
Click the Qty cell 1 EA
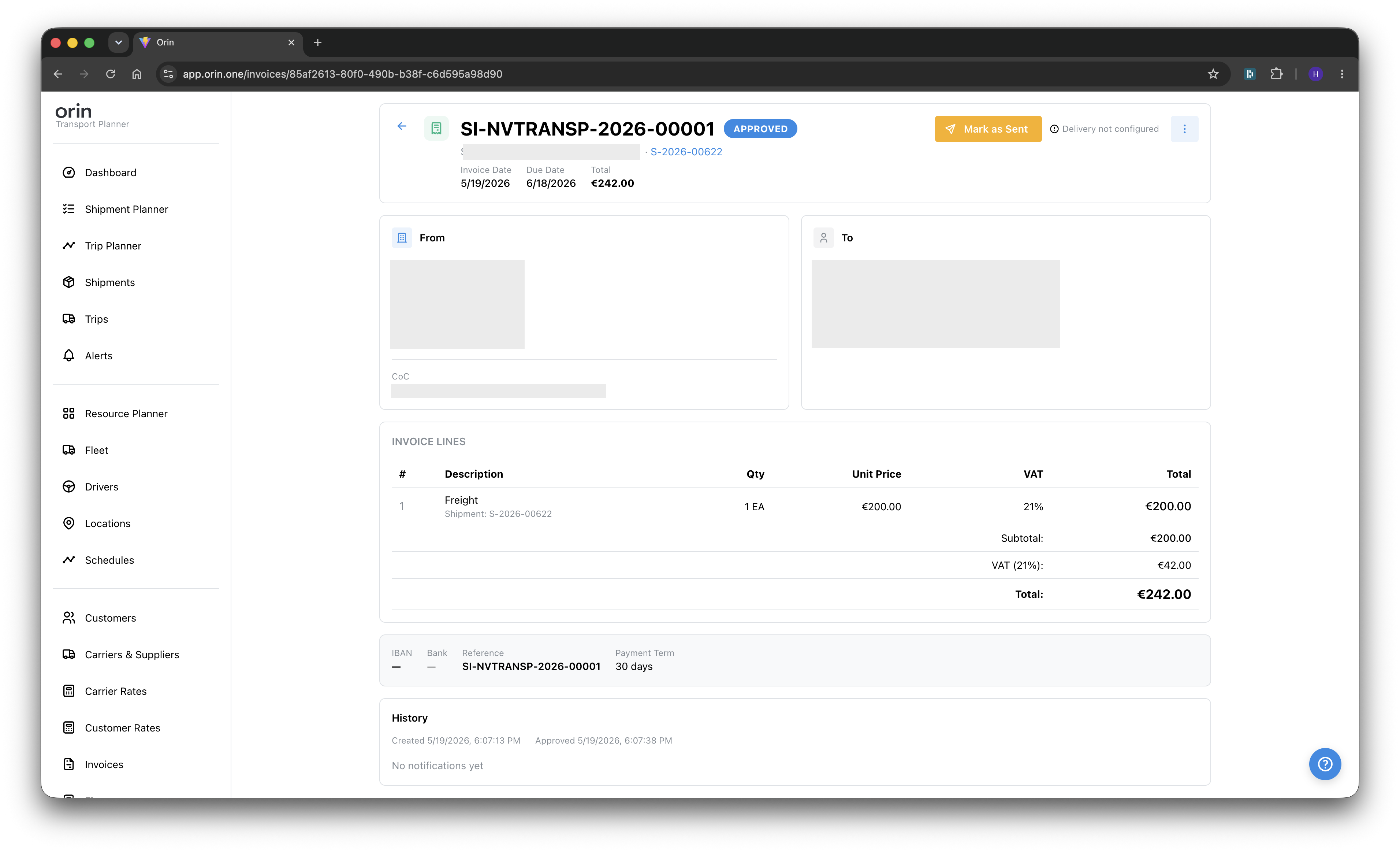pyautogui.click(x=754, y=507)
